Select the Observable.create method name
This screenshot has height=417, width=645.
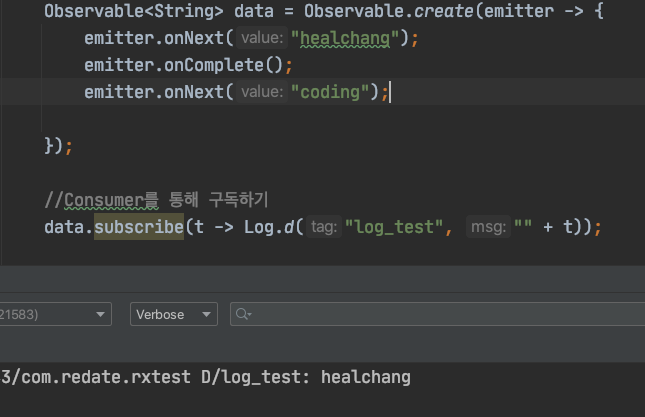(x=443, y=11)
